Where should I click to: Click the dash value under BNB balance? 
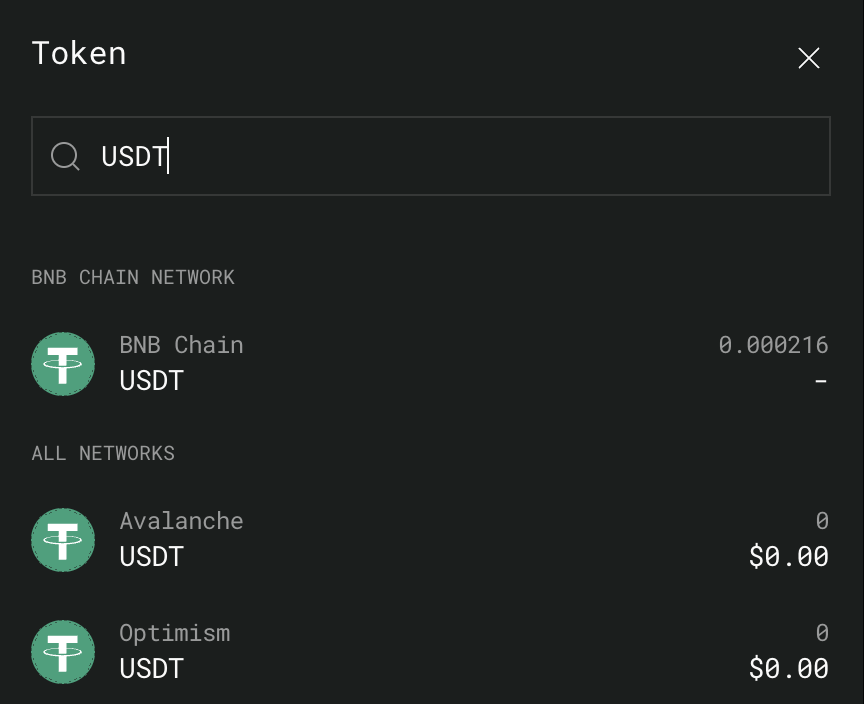click(x=821, y=382)
